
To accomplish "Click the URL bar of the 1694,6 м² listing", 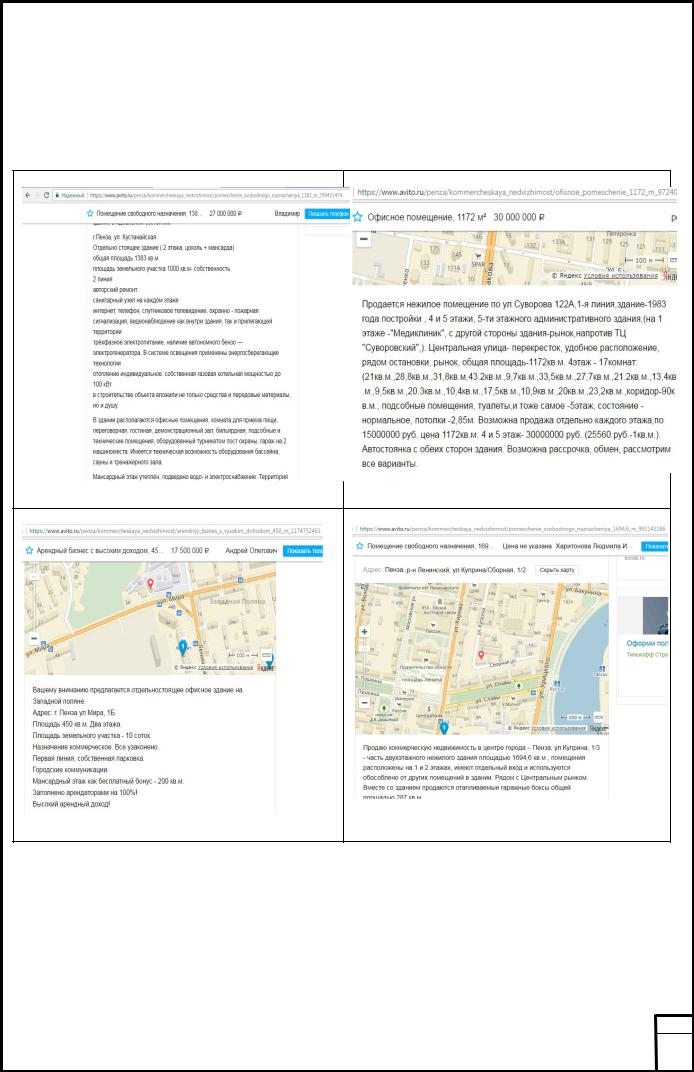I will (512, 529).
